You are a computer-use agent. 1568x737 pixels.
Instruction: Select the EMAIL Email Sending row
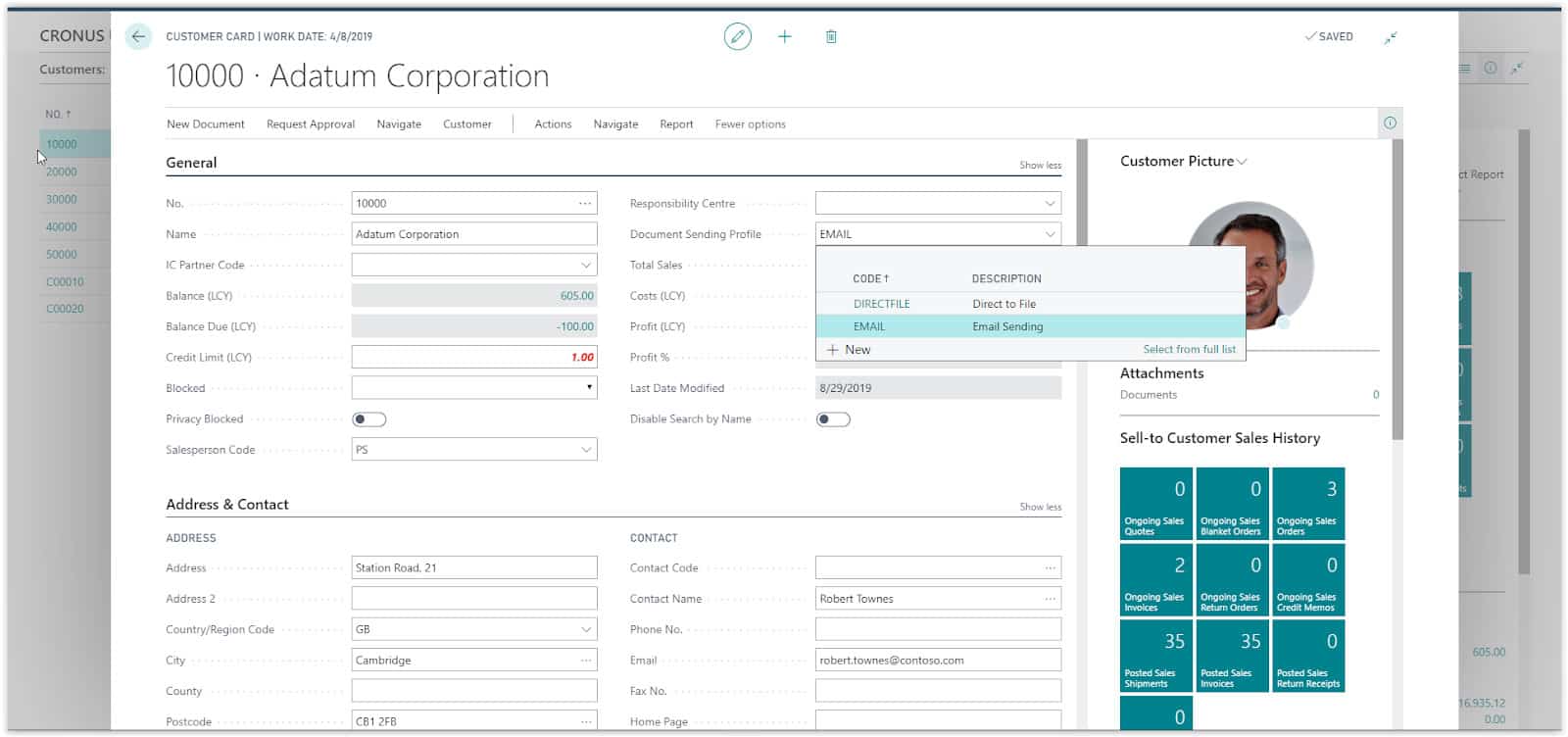[1030, 326]
